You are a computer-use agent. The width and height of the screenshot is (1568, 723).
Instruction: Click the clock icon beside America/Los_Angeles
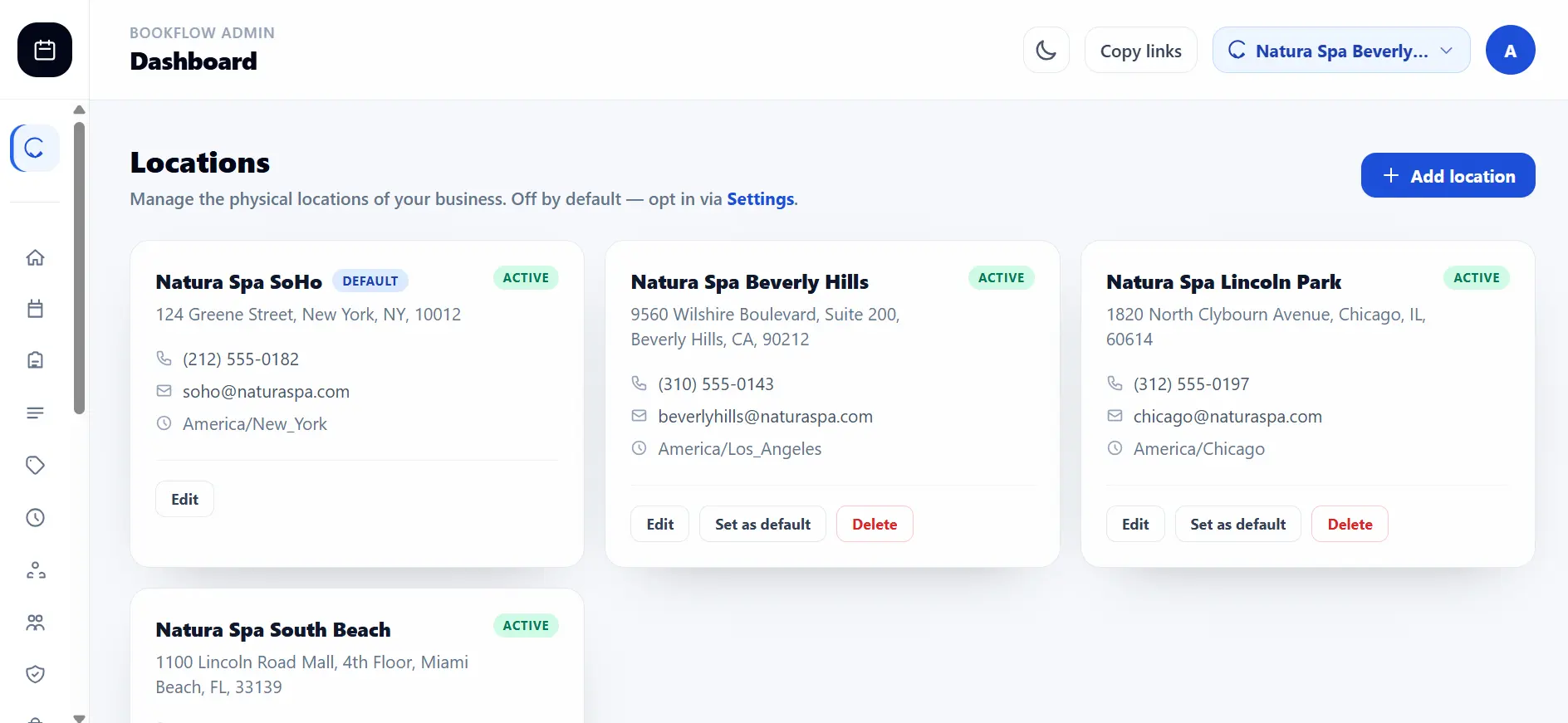tap(639, 448)
